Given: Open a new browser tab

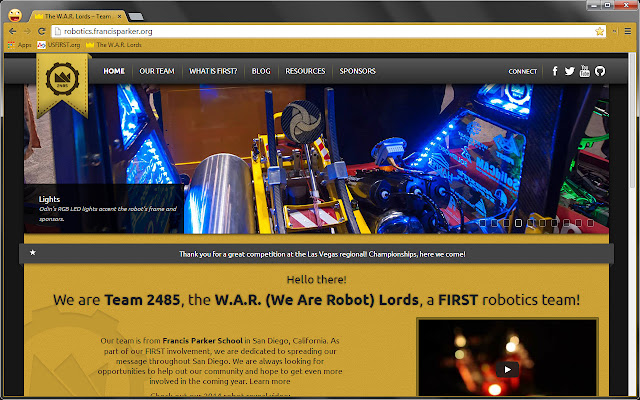Looking at the screenshot, I should [x=136, y=16].
